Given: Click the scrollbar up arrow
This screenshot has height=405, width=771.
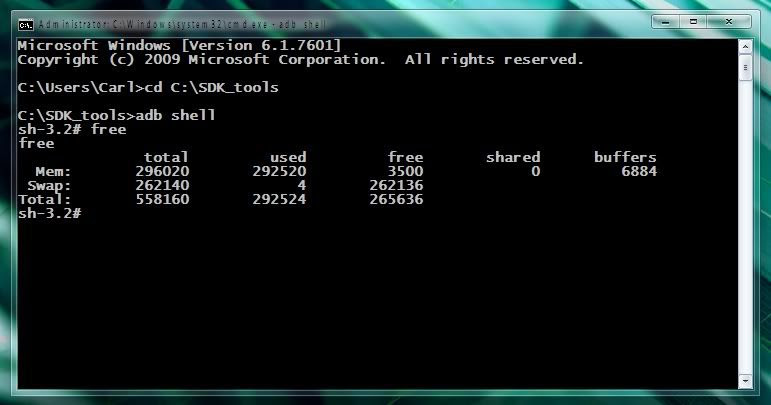Looking at the screenshot, I should click(745, 47).
